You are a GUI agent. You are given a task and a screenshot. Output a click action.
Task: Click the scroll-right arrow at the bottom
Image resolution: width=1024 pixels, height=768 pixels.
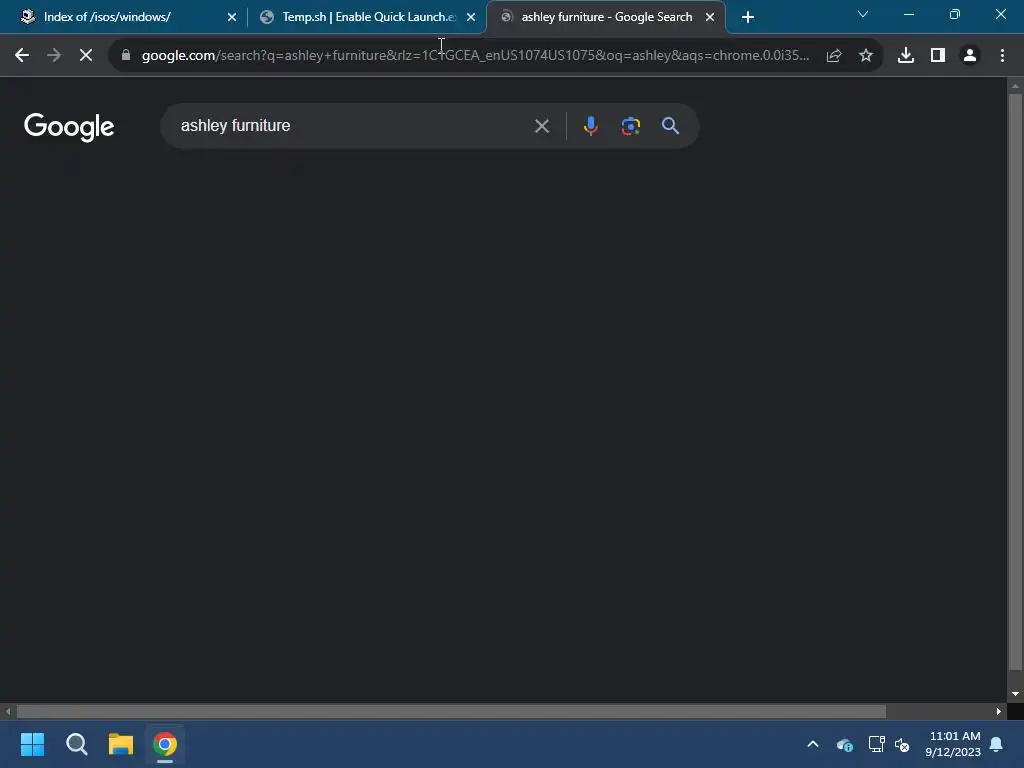[999, 711]
